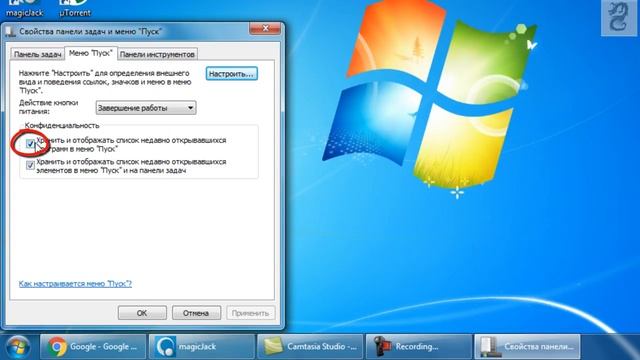Click the Применить button
This screenshot has height=360, width=640.
click(x=250, y=313)
